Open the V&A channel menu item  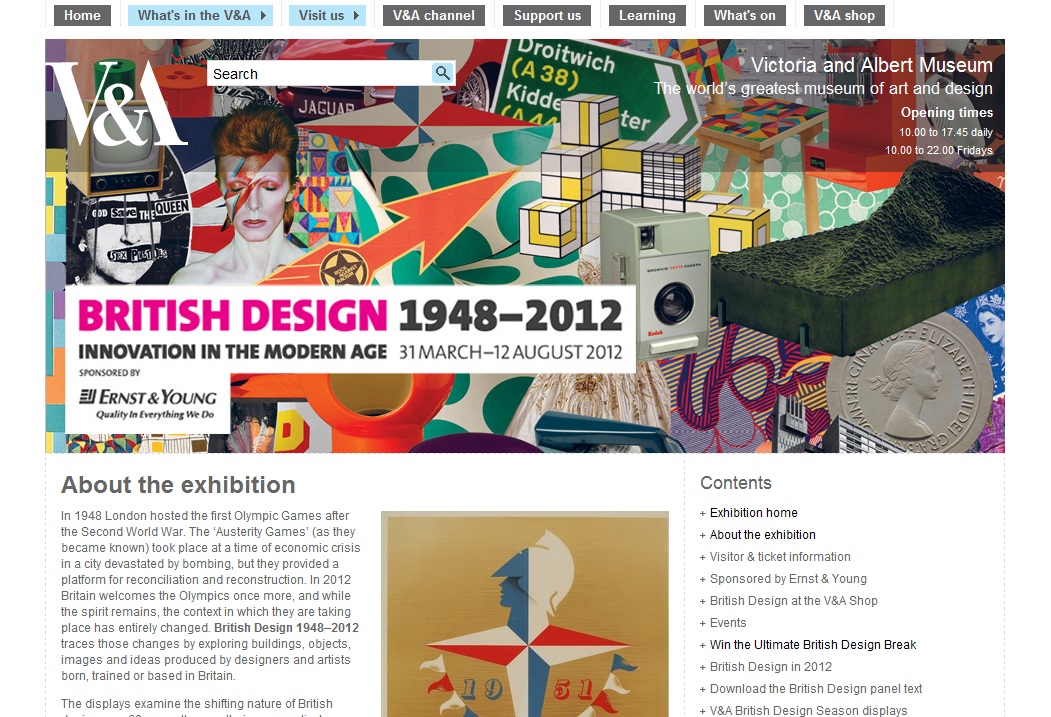[x=434, y=15]
